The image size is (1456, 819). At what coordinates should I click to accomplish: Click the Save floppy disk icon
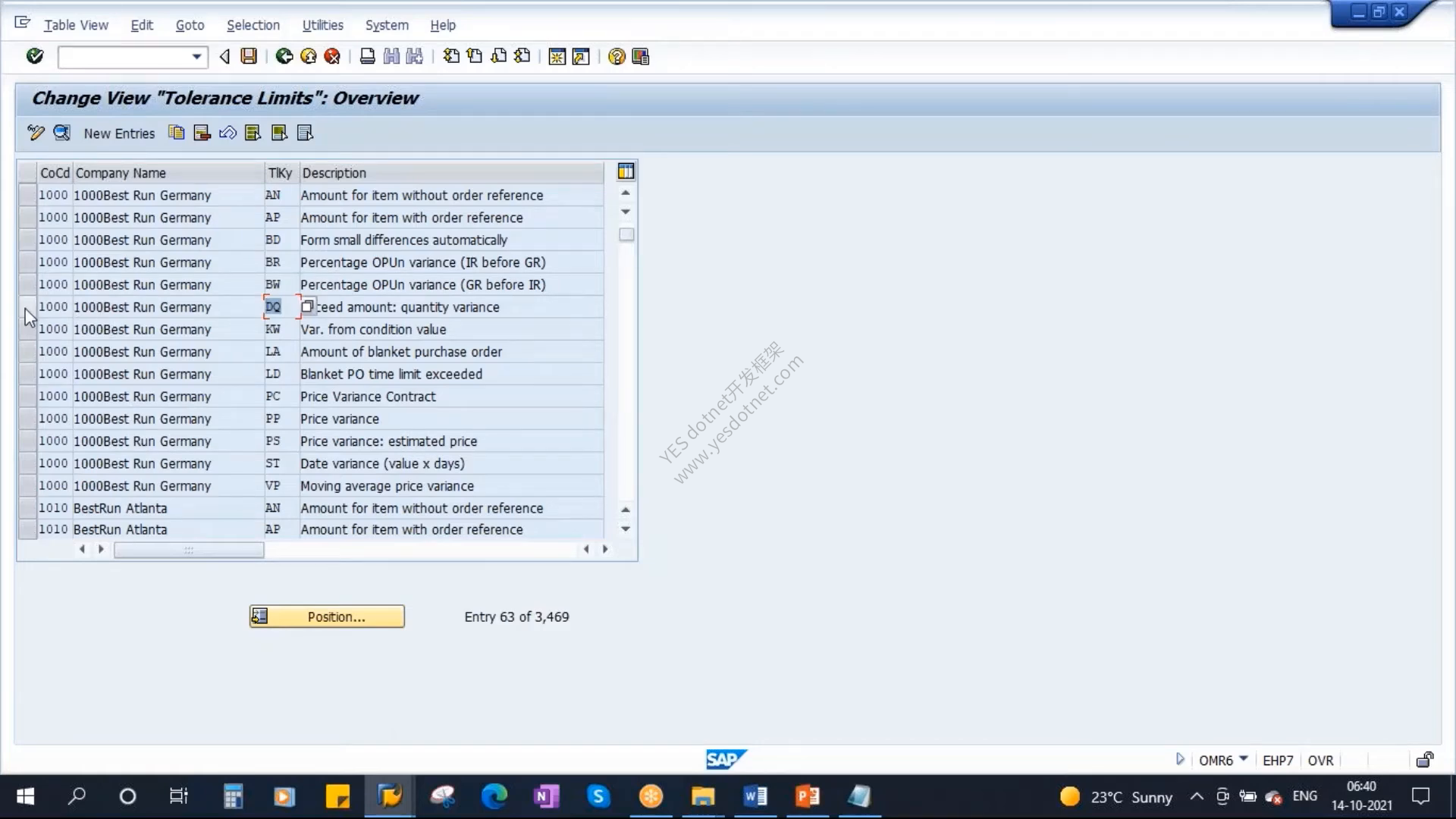tap(249, 56)
